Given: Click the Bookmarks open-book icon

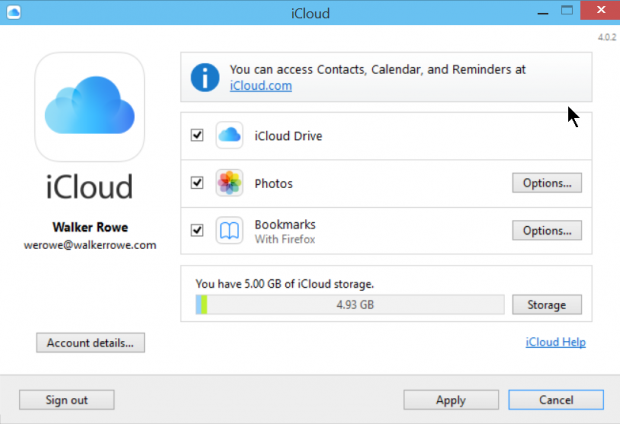Looking at the screenshot, I should coord(229,230).
